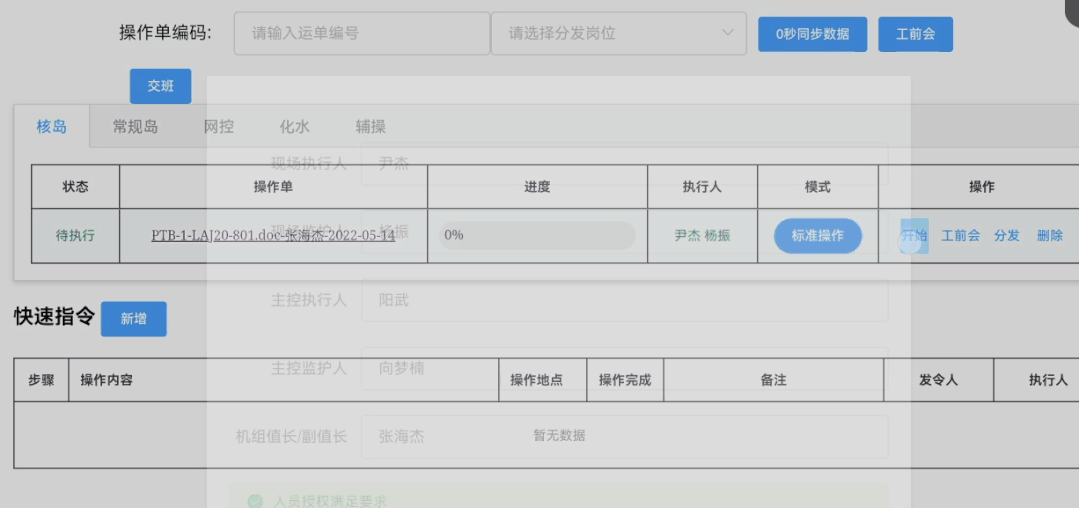Open 工前会 link in the table row

(960, 236)
